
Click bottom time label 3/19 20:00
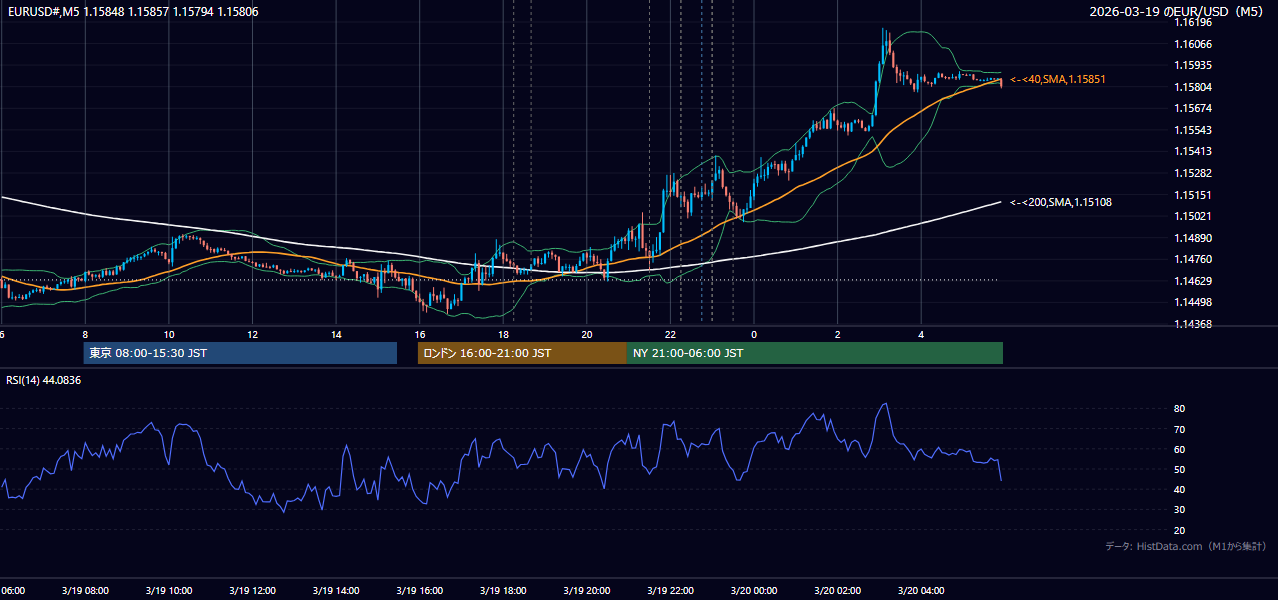(587, 591)
